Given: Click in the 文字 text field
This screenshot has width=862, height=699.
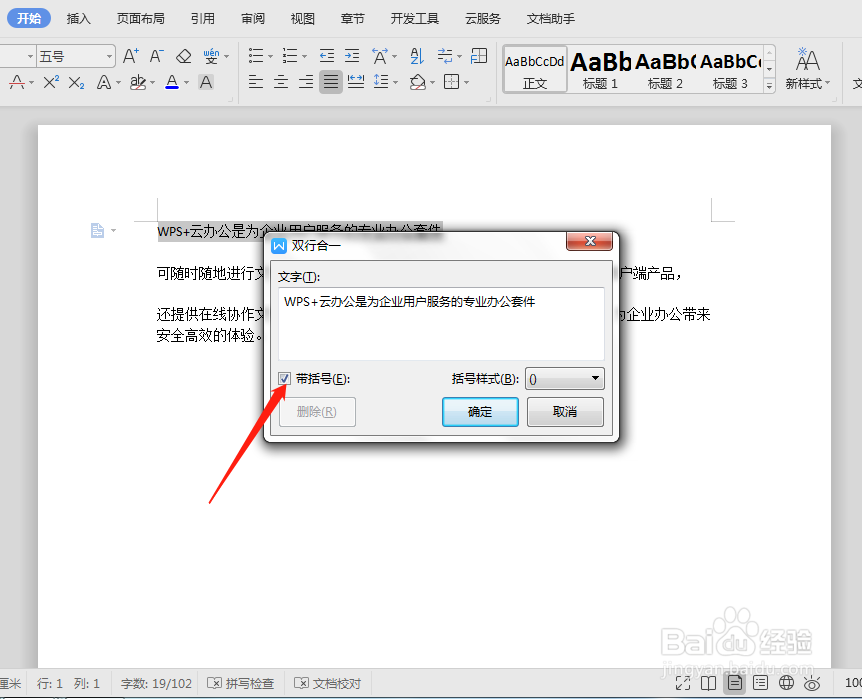Looking at the screenshot, I should pyautogui.click(x=441, y=323).
